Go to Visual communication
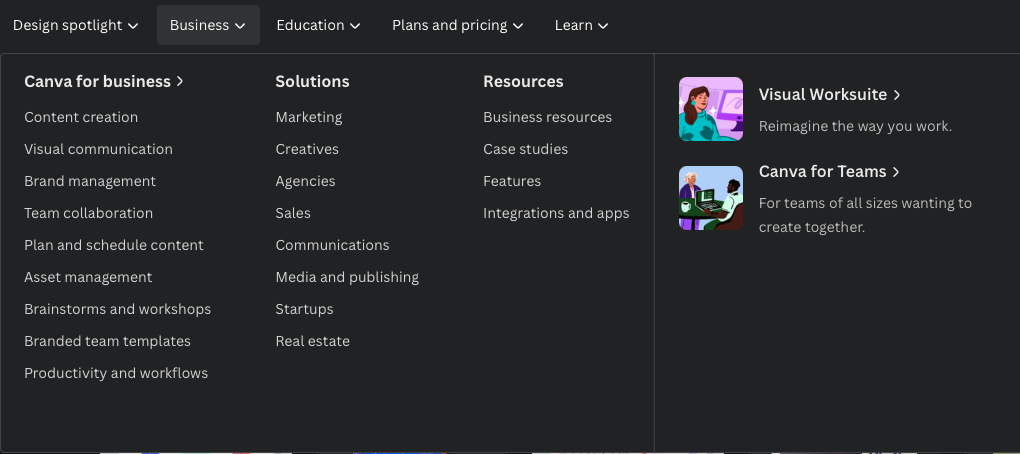 98,149
